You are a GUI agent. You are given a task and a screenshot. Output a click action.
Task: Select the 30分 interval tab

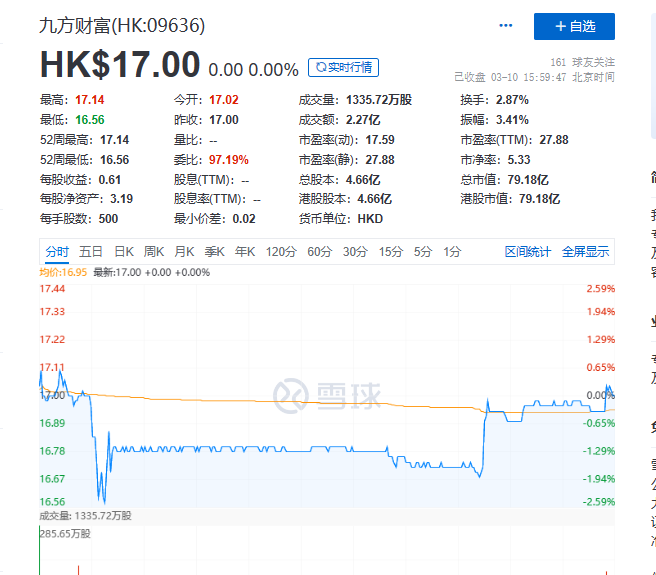point(355,252)
